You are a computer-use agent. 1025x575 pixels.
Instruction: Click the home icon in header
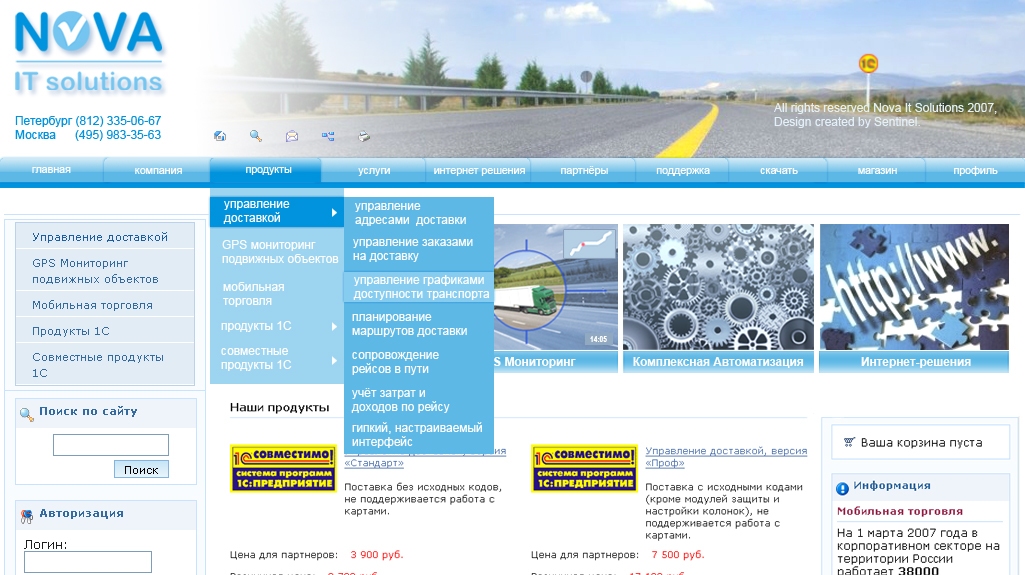pos(220,136)
